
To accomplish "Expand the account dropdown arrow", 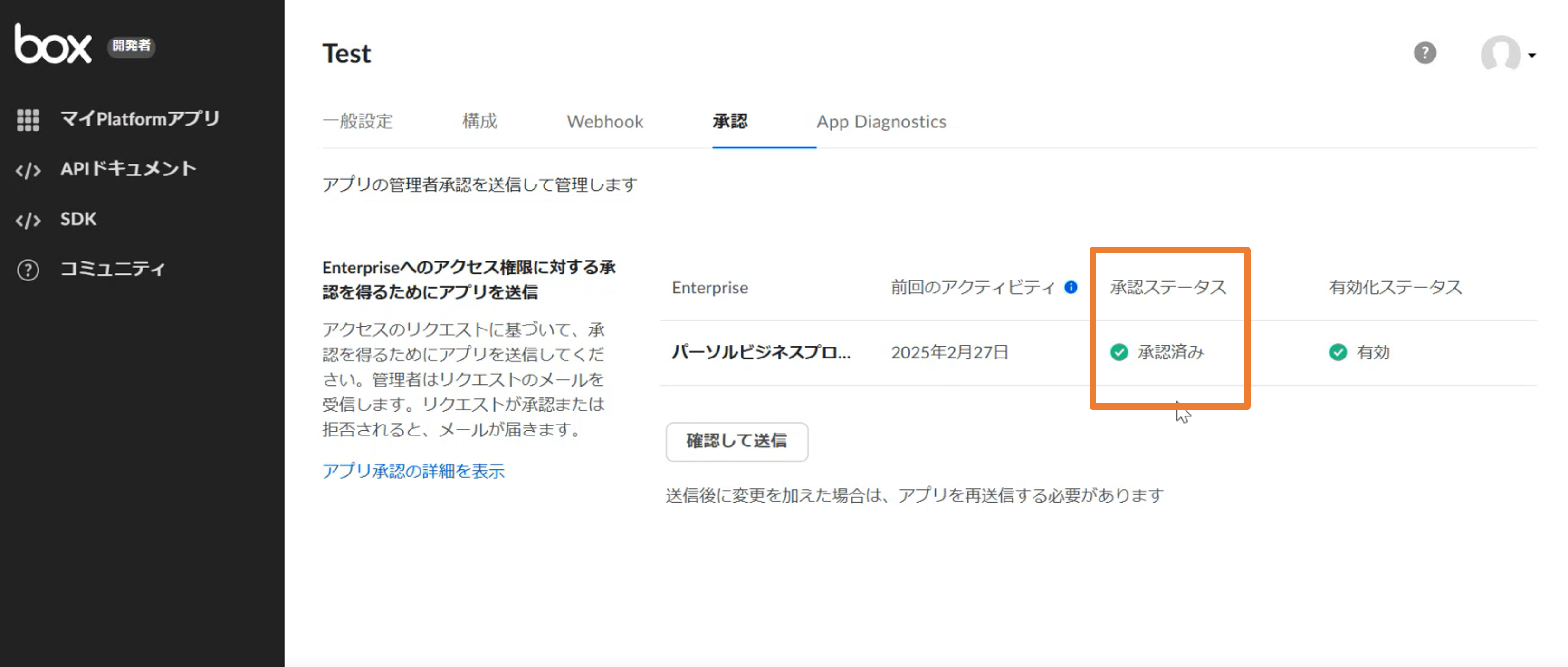I will 1531,56.
